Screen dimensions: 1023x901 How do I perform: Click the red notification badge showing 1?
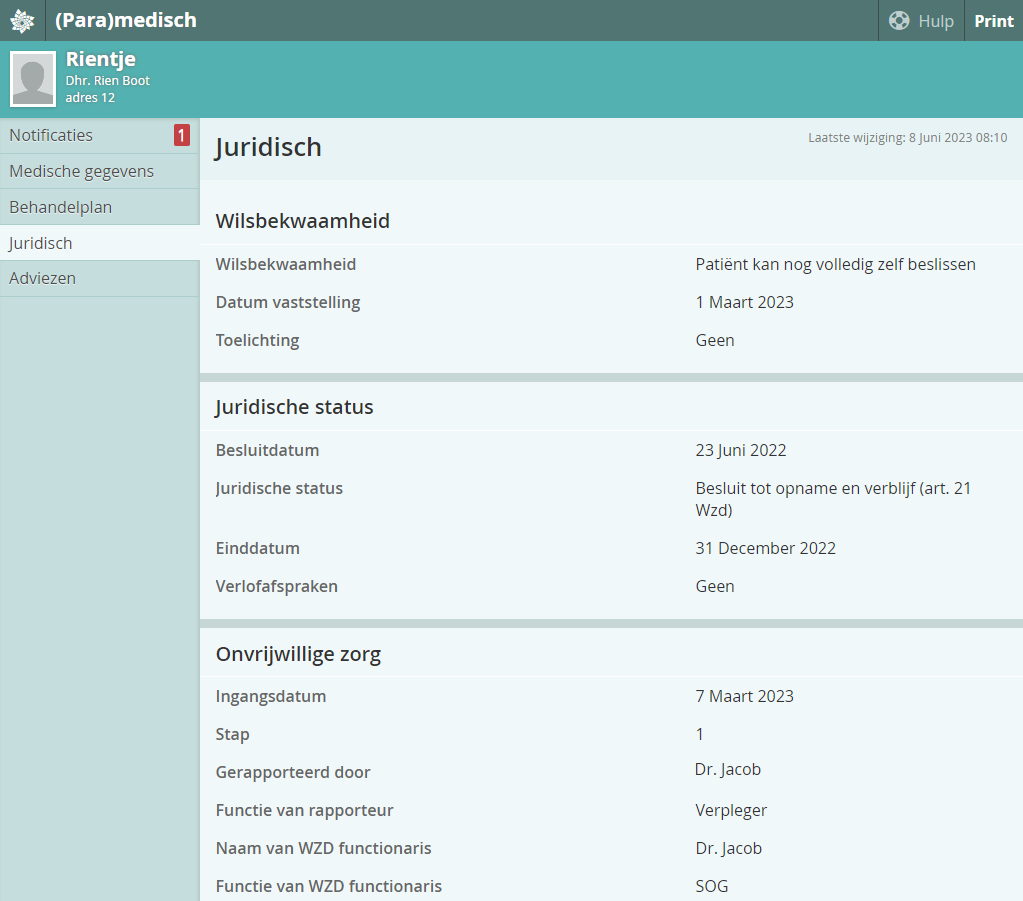[181, 136]
